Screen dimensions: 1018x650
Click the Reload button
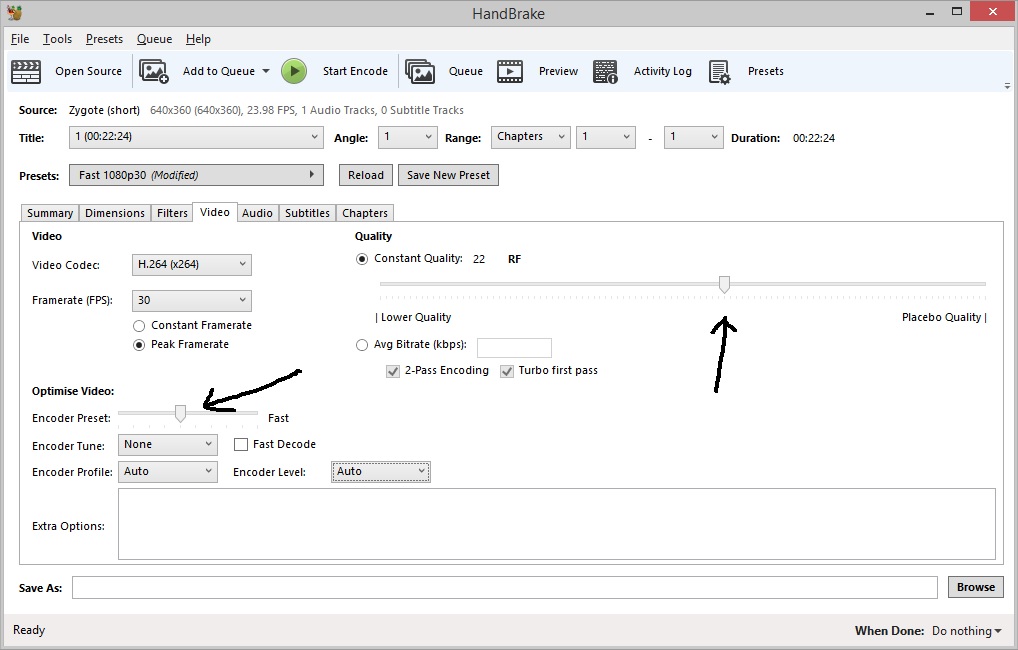click(366, 175)
